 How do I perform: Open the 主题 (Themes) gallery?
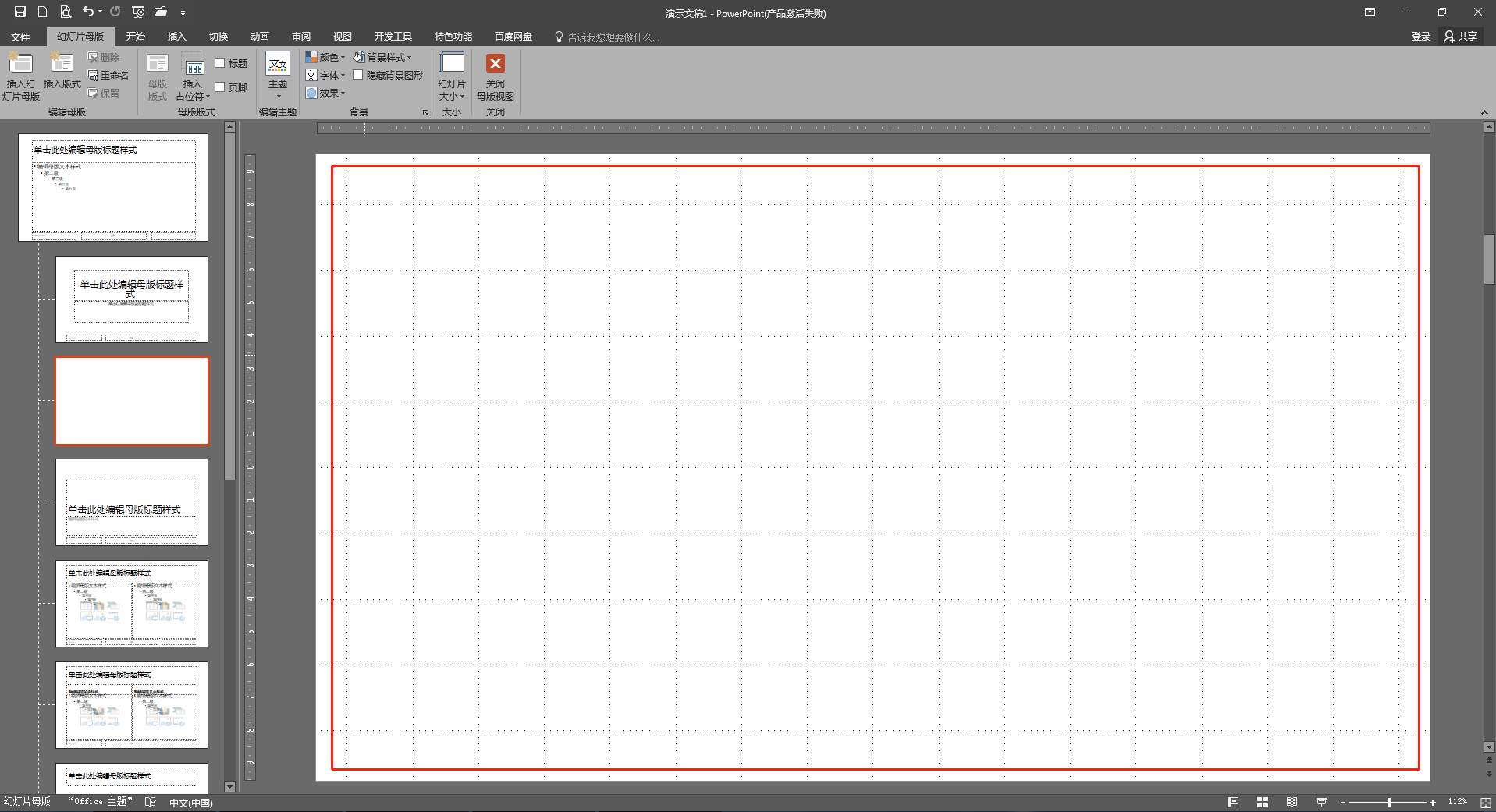278,76
